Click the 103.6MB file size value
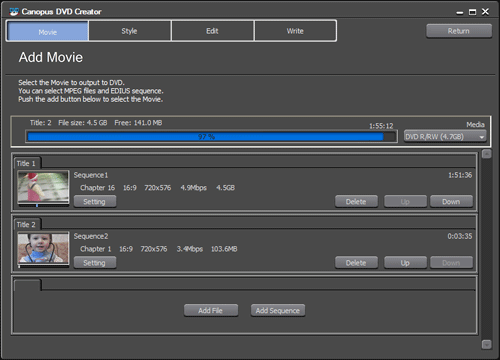Image resolution: width=500 pixels, height=360 pixels. click(x=224, y=249)
